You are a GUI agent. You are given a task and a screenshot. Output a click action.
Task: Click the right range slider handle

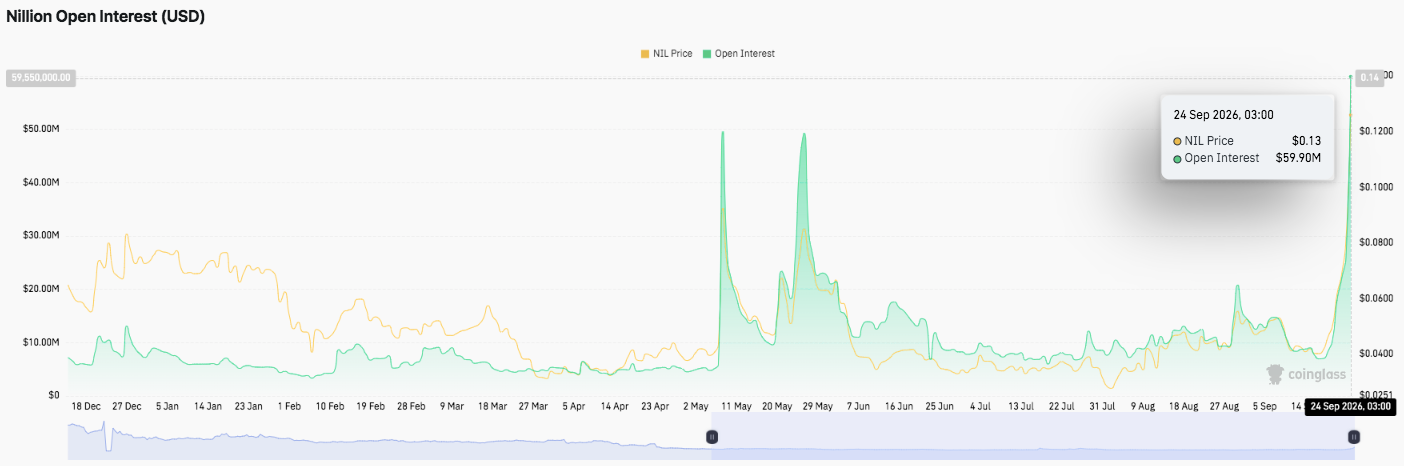tap(1354, 436)
